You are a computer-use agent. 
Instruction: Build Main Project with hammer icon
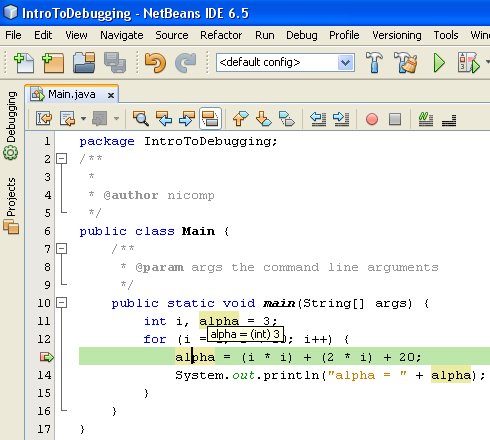click(x=374, y=62)
